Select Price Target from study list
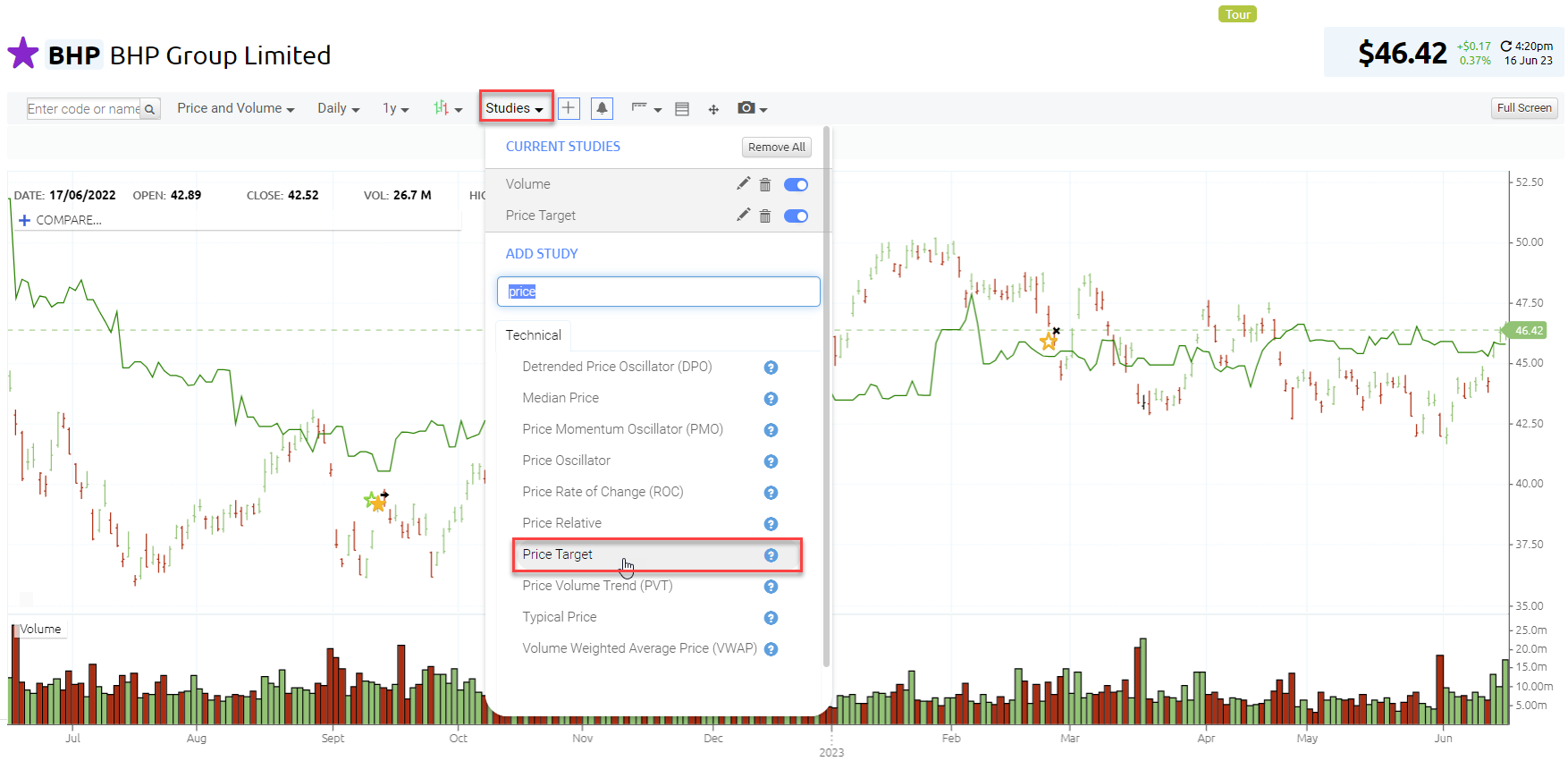 tap(558, 554)
